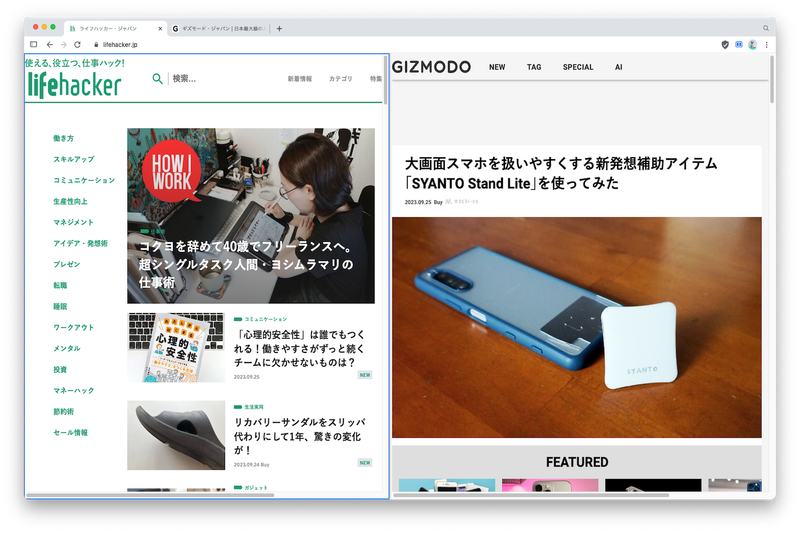Open the 心理的安全性 book thumbnail
This screenshot has width=800, height=533.
[x=176, y=347]
